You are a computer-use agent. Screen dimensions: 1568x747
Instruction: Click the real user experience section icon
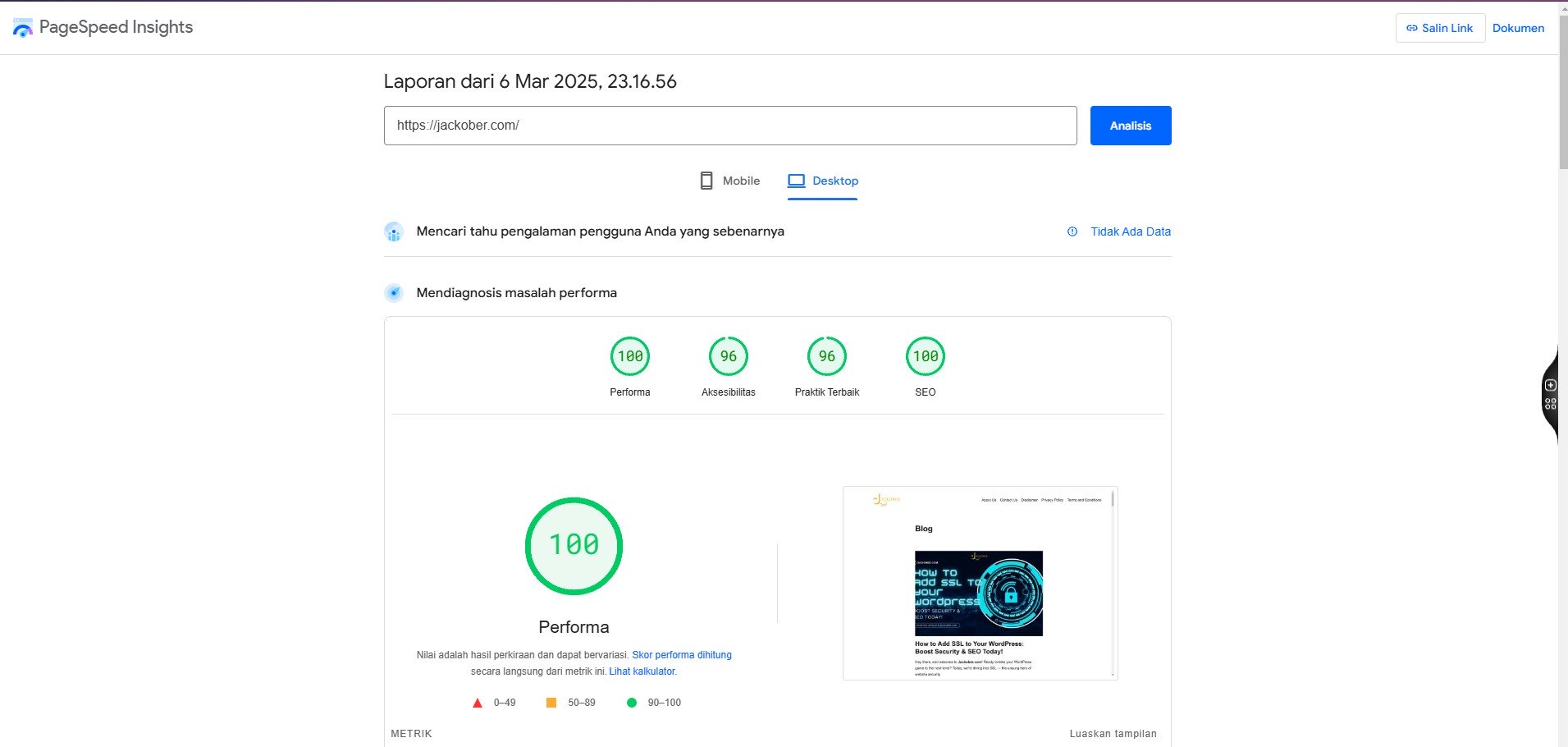(394, 232)
